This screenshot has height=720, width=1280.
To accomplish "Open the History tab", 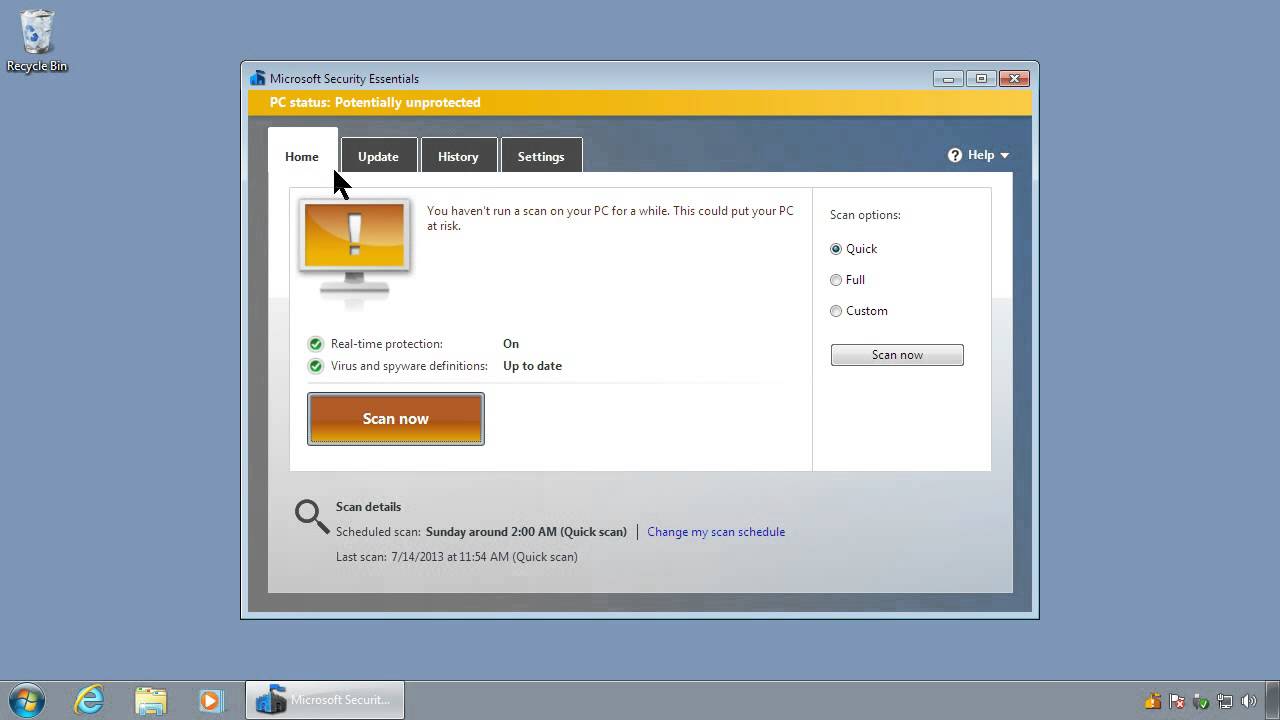I will (x=458, y=156).
